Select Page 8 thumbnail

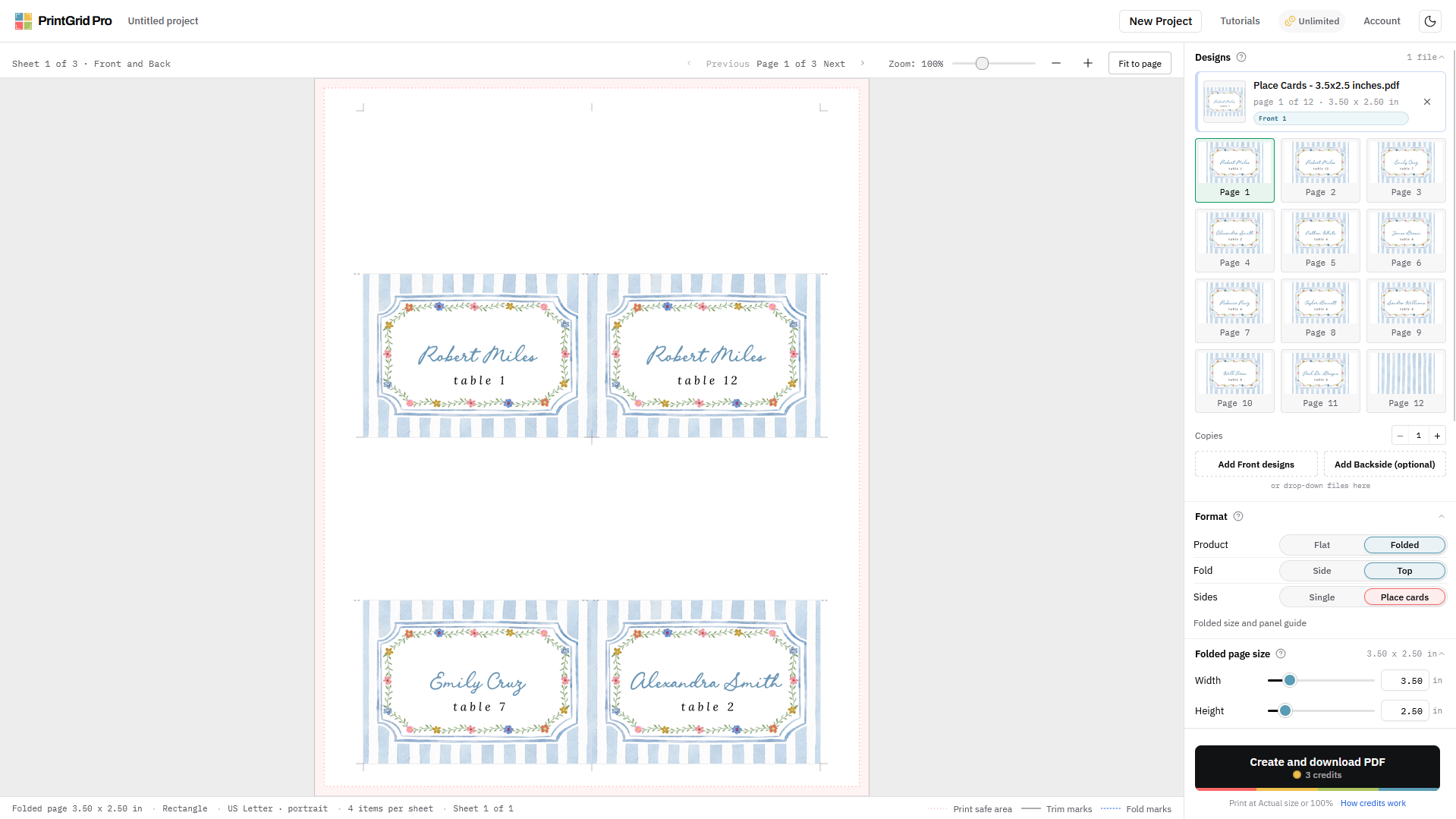pyautogui.click(x=1320, y=310)
